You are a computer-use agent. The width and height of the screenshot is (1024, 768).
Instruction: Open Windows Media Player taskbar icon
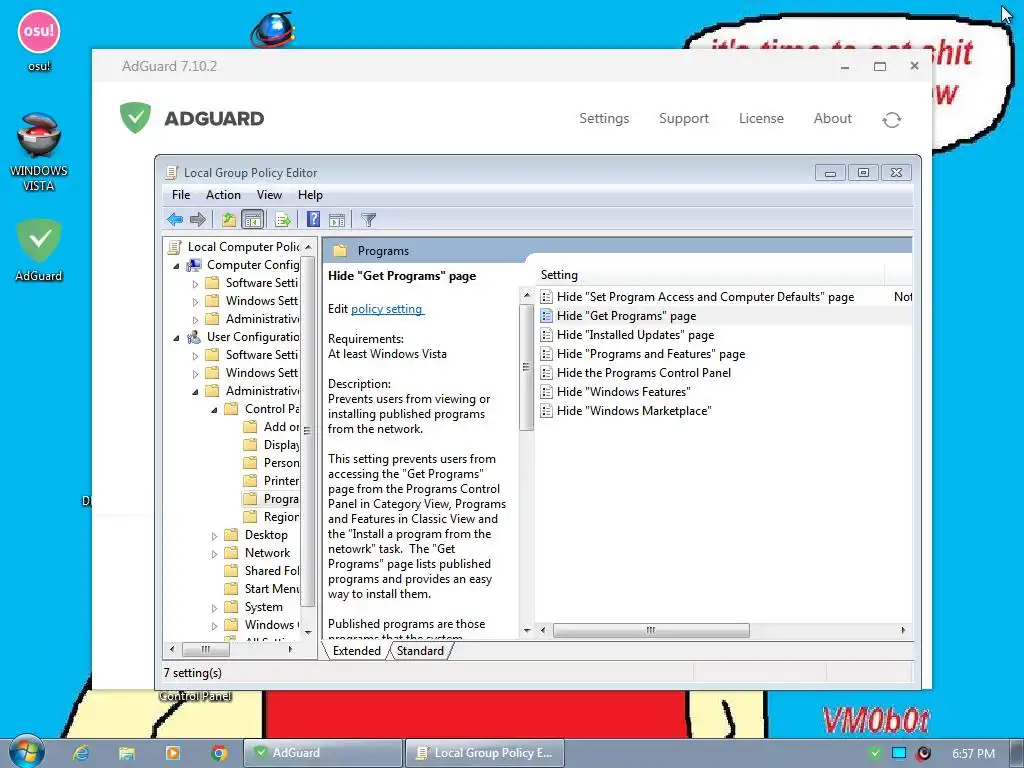[x=172, y=753]
